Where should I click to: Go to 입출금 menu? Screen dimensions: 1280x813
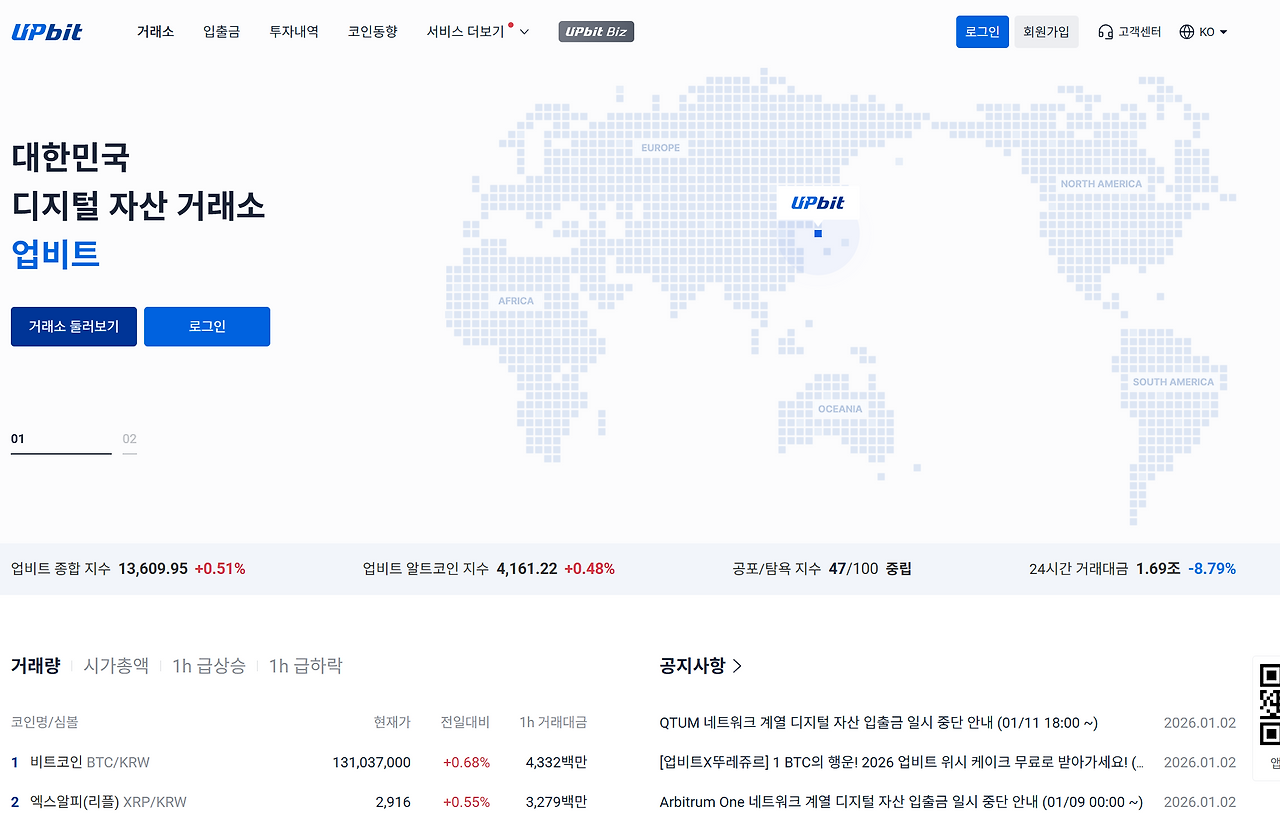(x=221, y=32)
